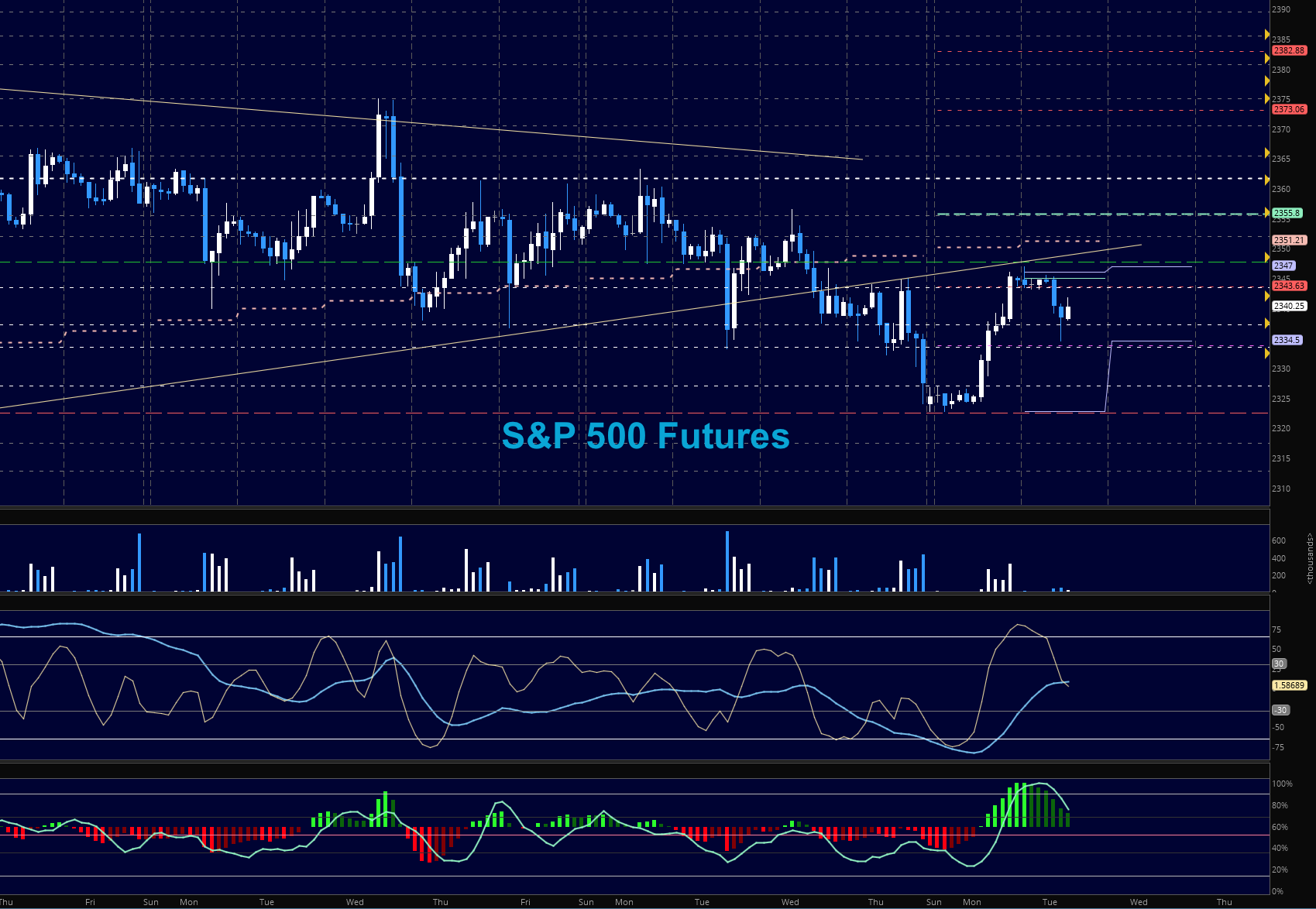
Task: Click the purple 2347 price label
Action: pyautogui.click(x=1284, y=266)
